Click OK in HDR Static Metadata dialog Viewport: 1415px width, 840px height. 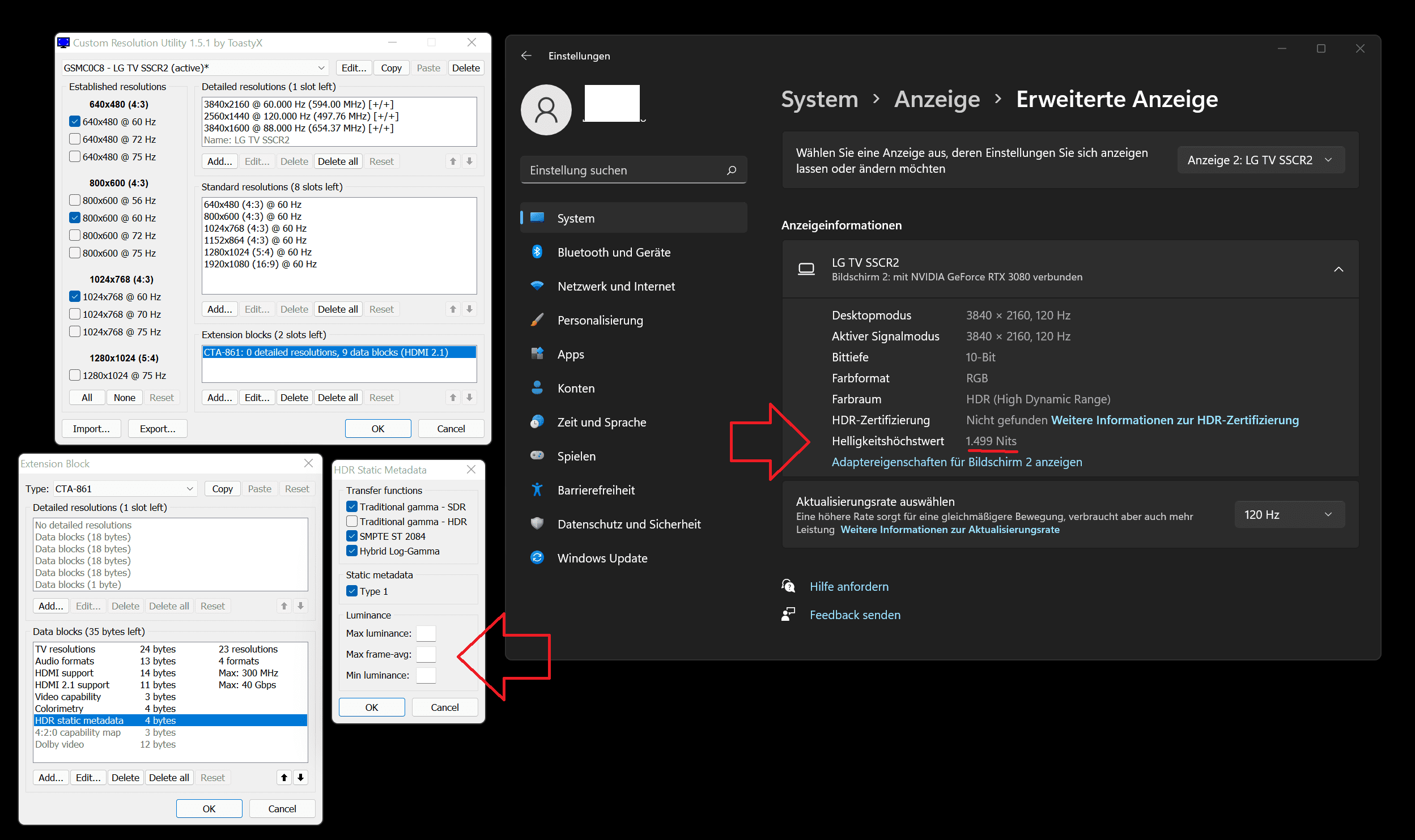click(x=372, y=707)
